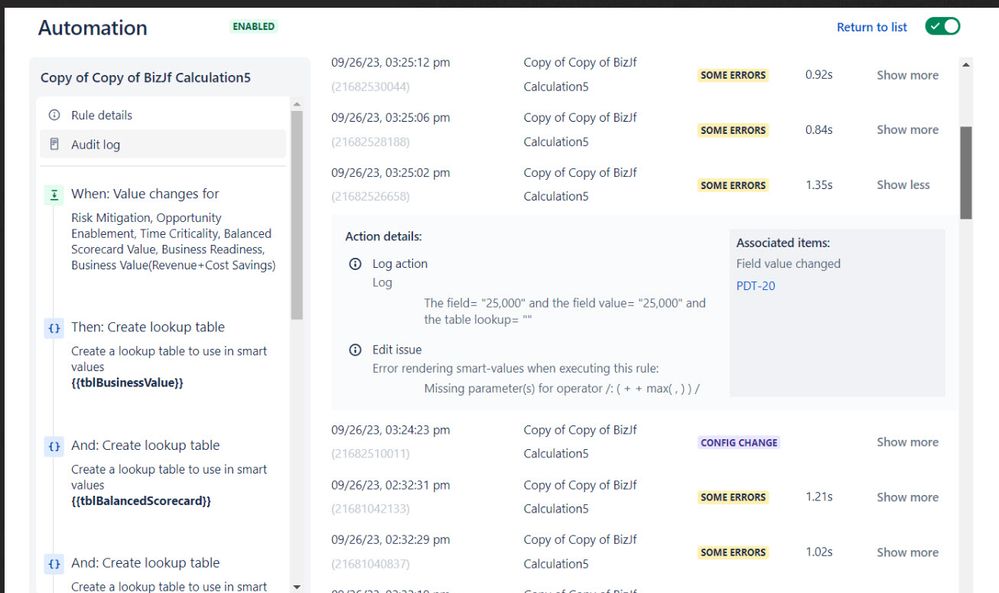
Task: Click SOME ERRORS badge for 02:32:29 pm
Action: tap(733, 552)
